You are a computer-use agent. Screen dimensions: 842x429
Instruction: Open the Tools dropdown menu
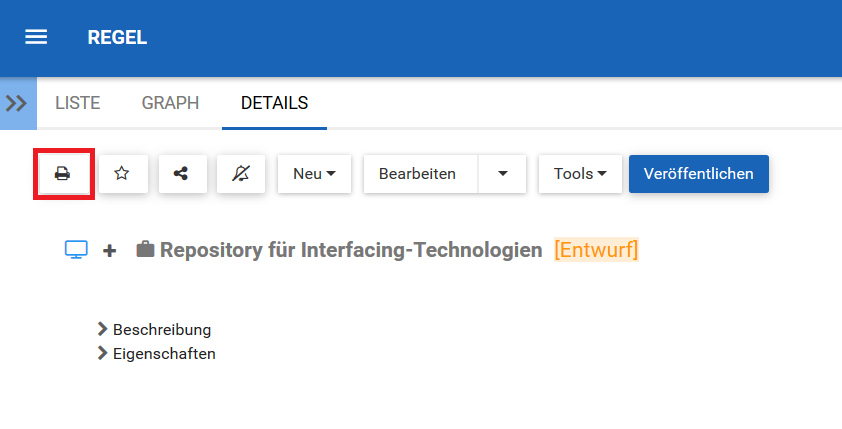tap(580, 174)
